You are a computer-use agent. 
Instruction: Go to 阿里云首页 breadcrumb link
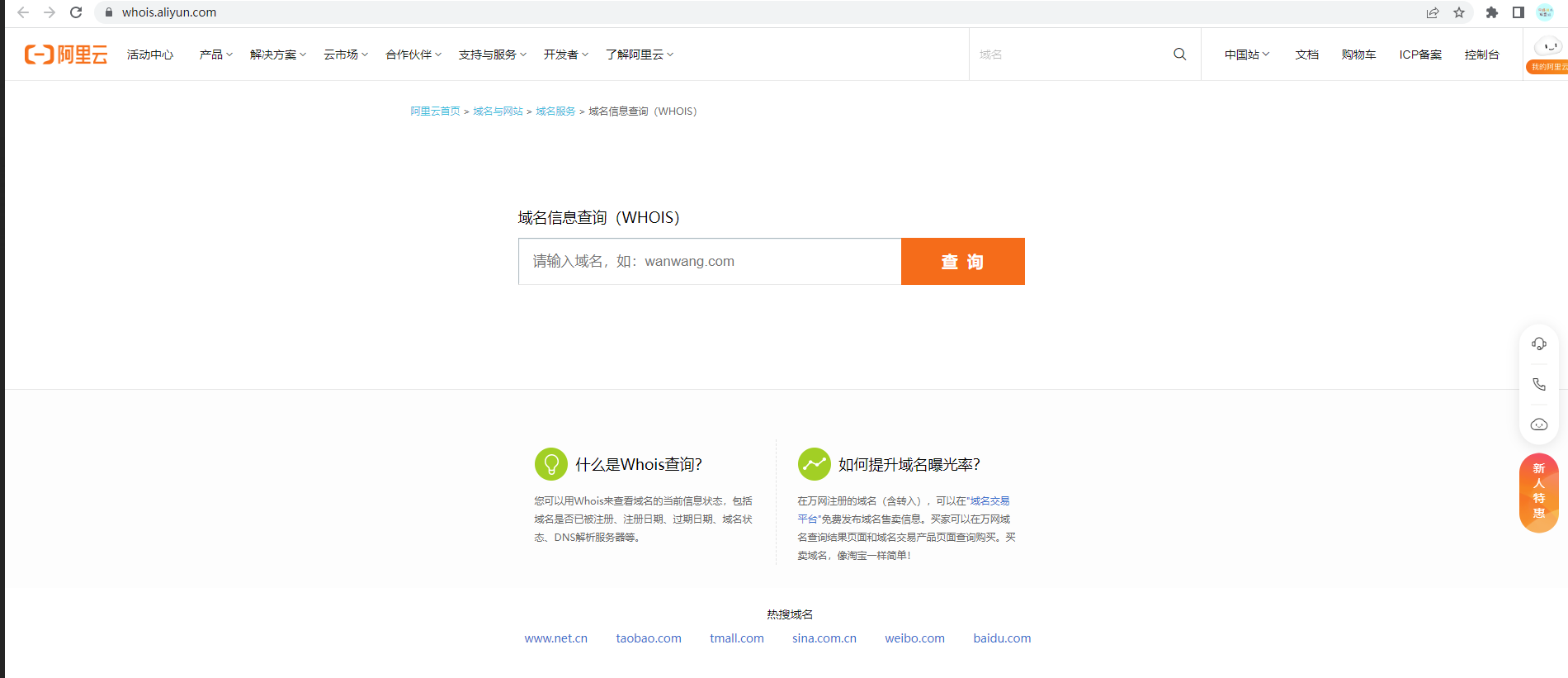point(435,111)
